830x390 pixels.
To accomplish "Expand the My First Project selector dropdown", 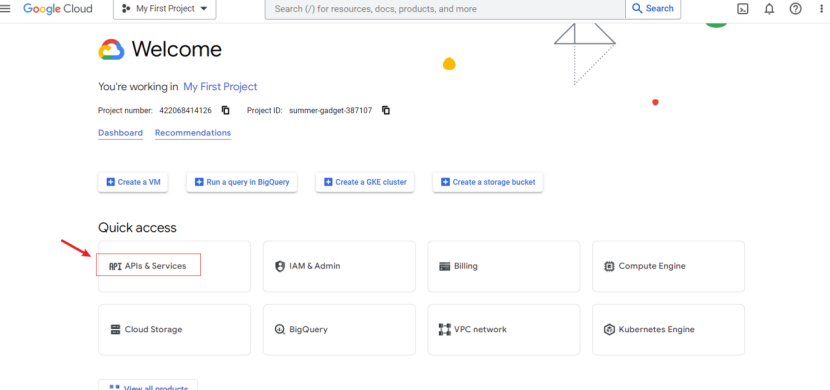I will 165,9.
